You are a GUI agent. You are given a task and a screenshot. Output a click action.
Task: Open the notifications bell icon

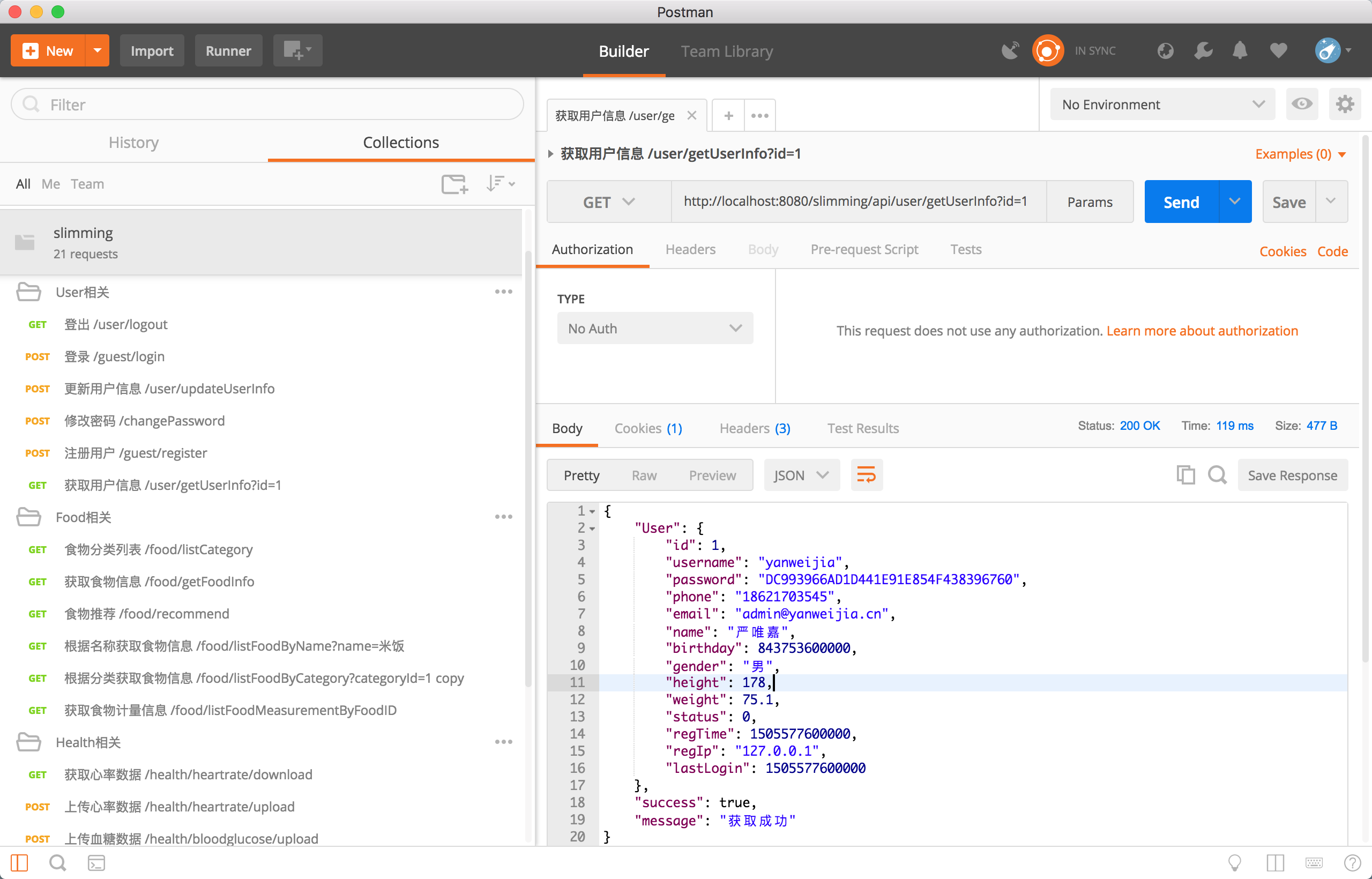[1240, 51]
